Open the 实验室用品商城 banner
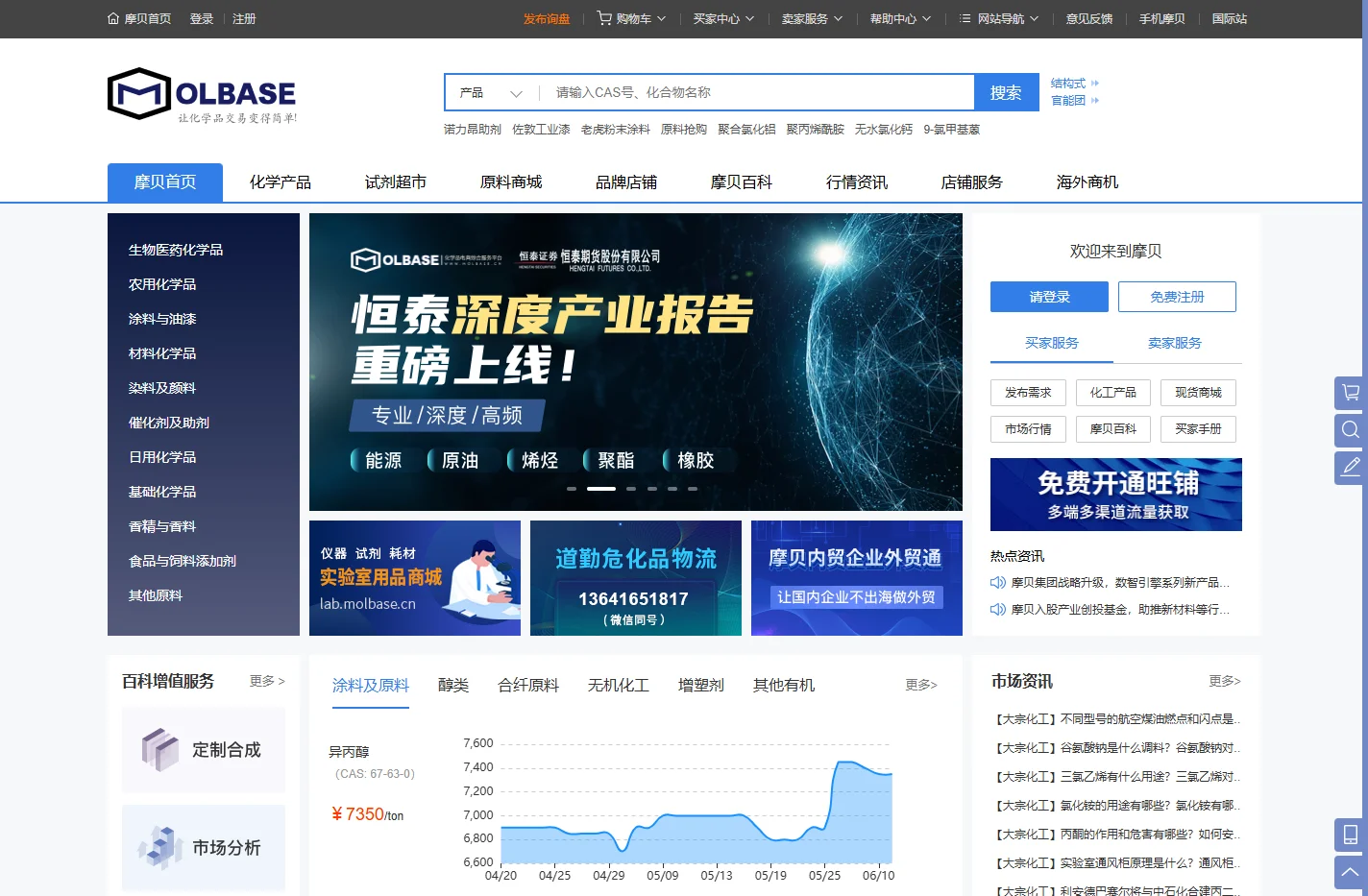1368x896 pixels. pyautogui.click(x=415, y=578)
